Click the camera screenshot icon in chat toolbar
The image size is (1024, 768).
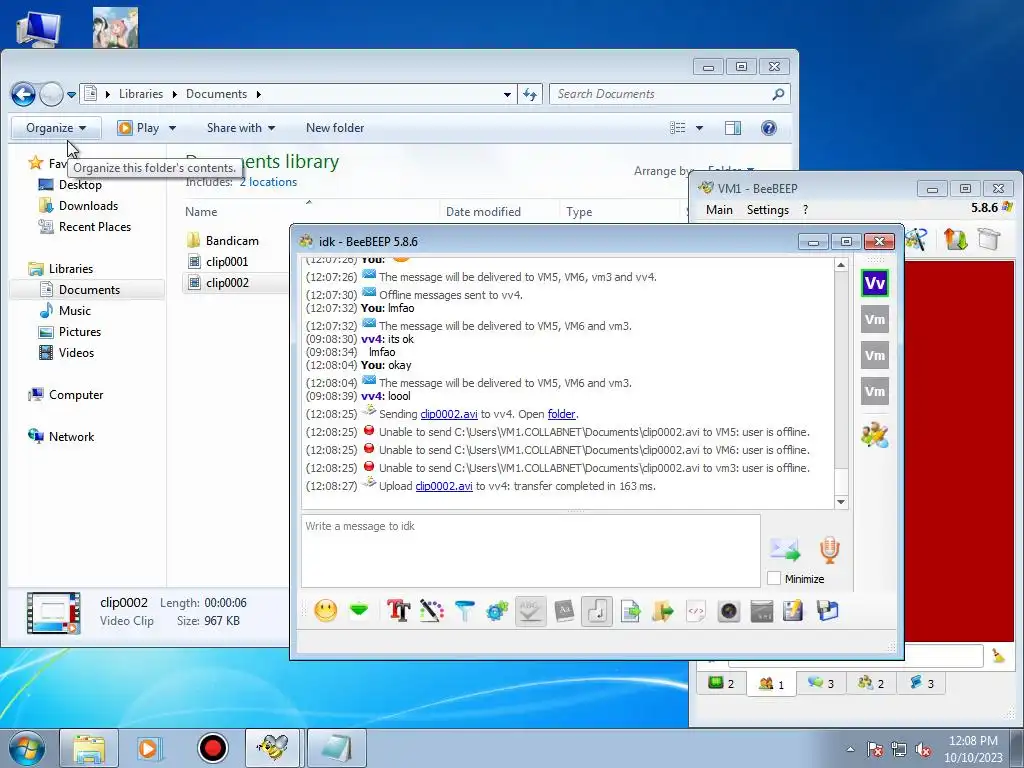tap(728, 611)
